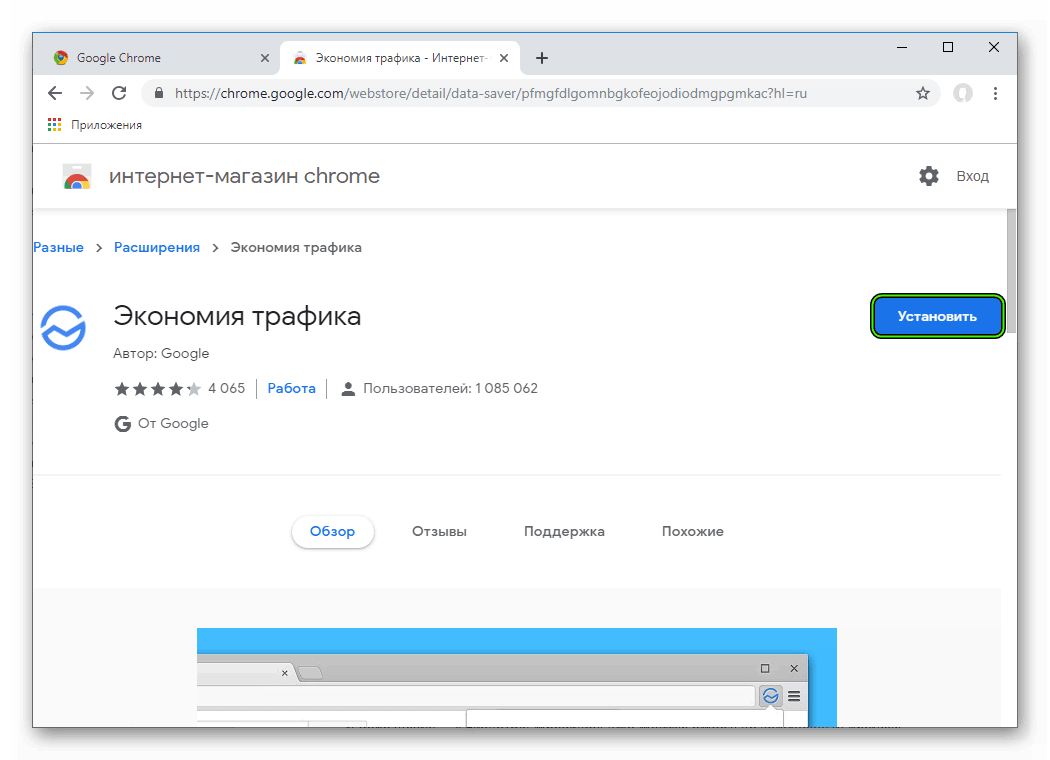
Task: Click the Экономия трафика extension icon
Action: tap(63, 328)
